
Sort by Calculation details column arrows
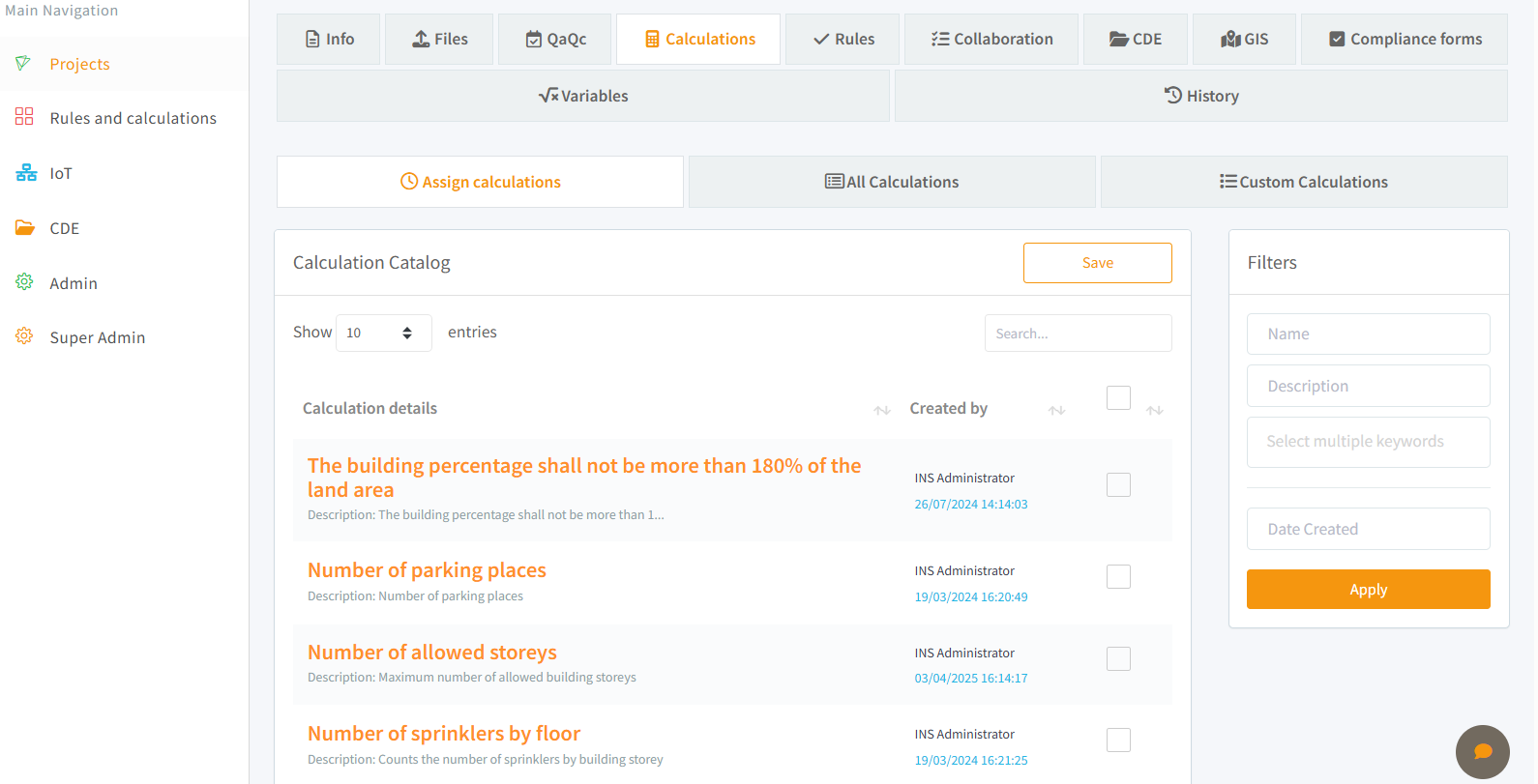click(882, 410)
